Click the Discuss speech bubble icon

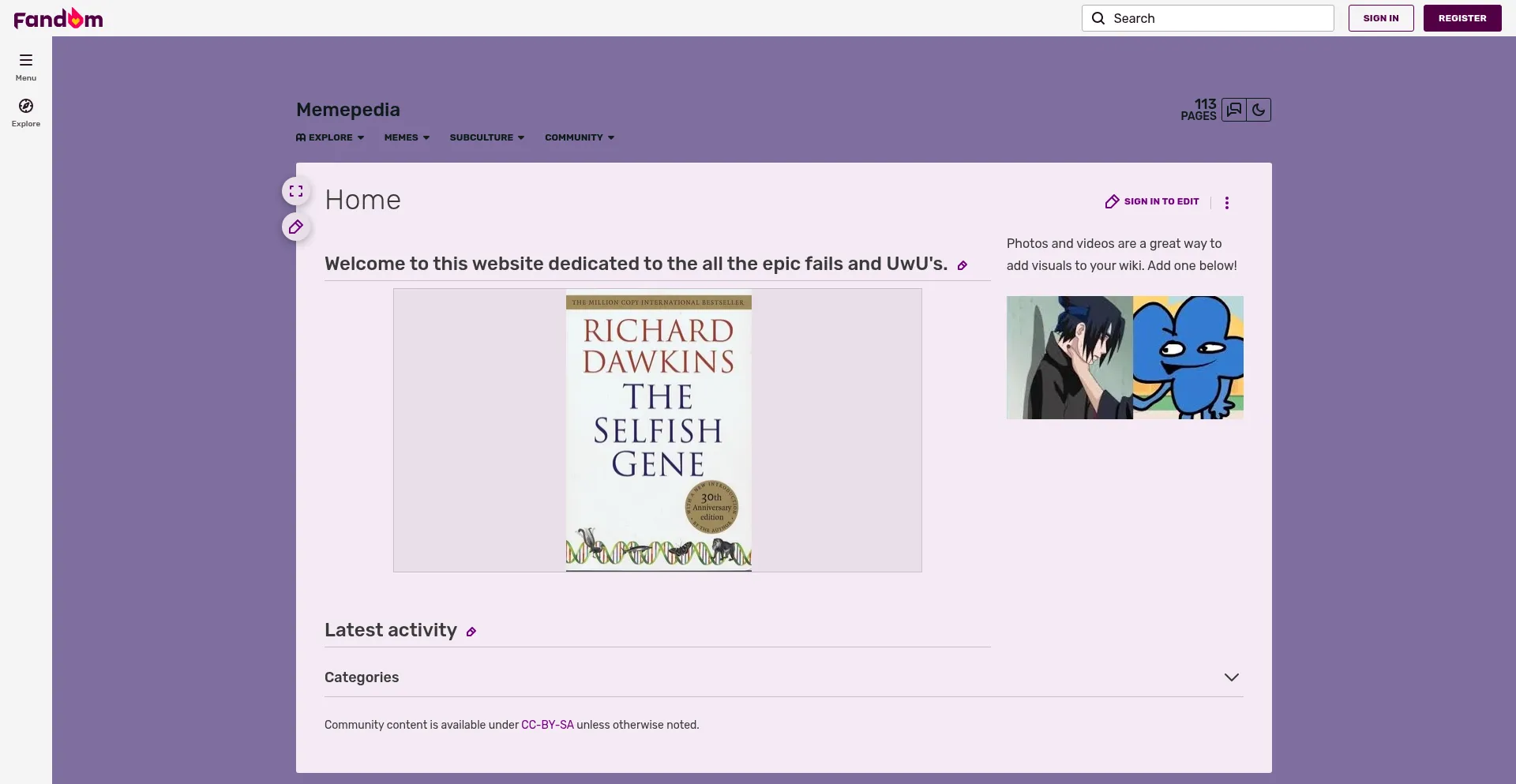(1234, 110)
